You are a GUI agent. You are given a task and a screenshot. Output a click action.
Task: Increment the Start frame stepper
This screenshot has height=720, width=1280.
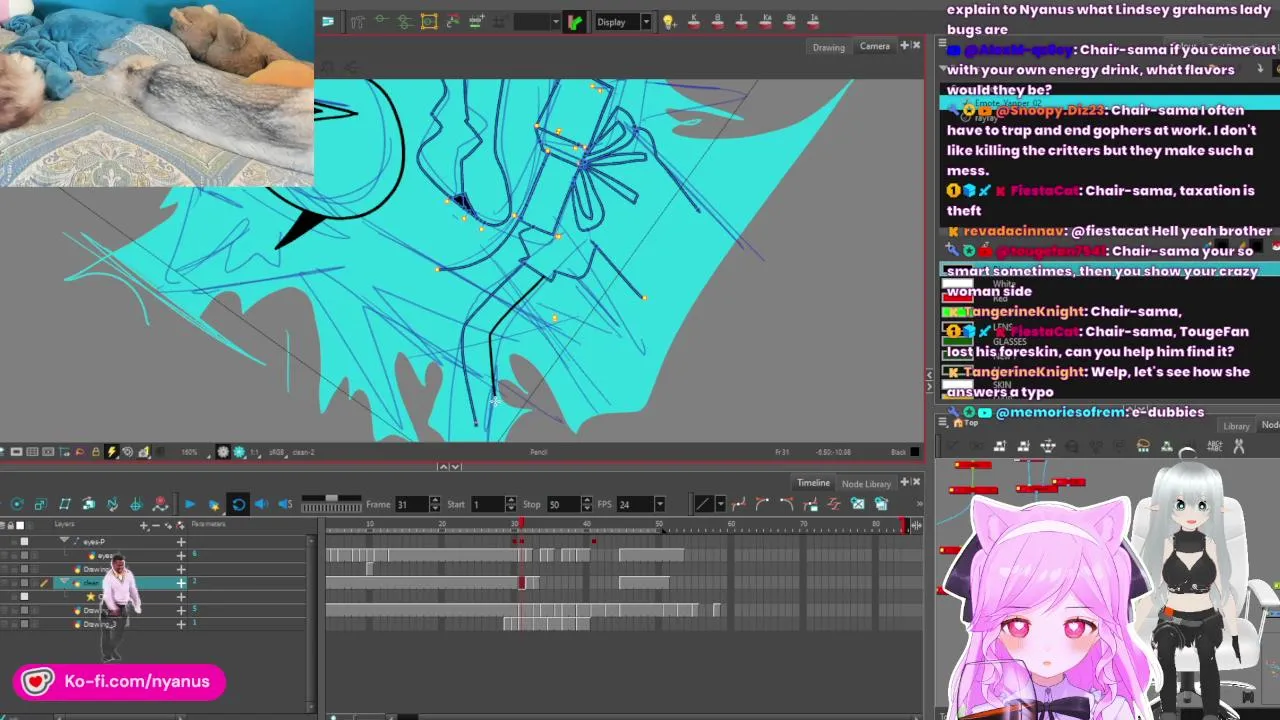(511, 500)
